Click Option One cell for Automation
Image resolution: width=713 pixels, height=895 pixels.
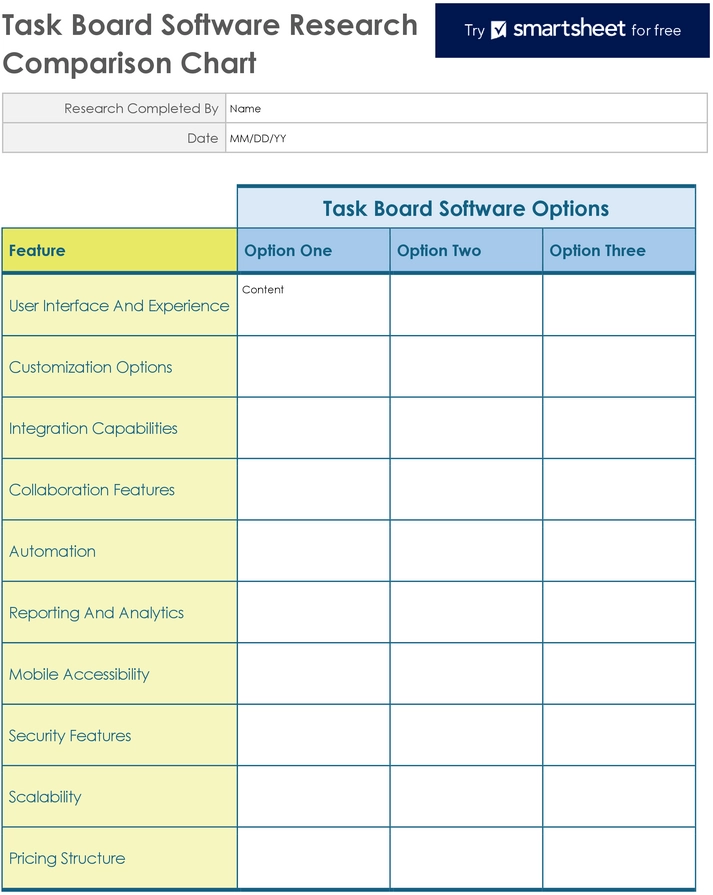[x=314, y=551]
